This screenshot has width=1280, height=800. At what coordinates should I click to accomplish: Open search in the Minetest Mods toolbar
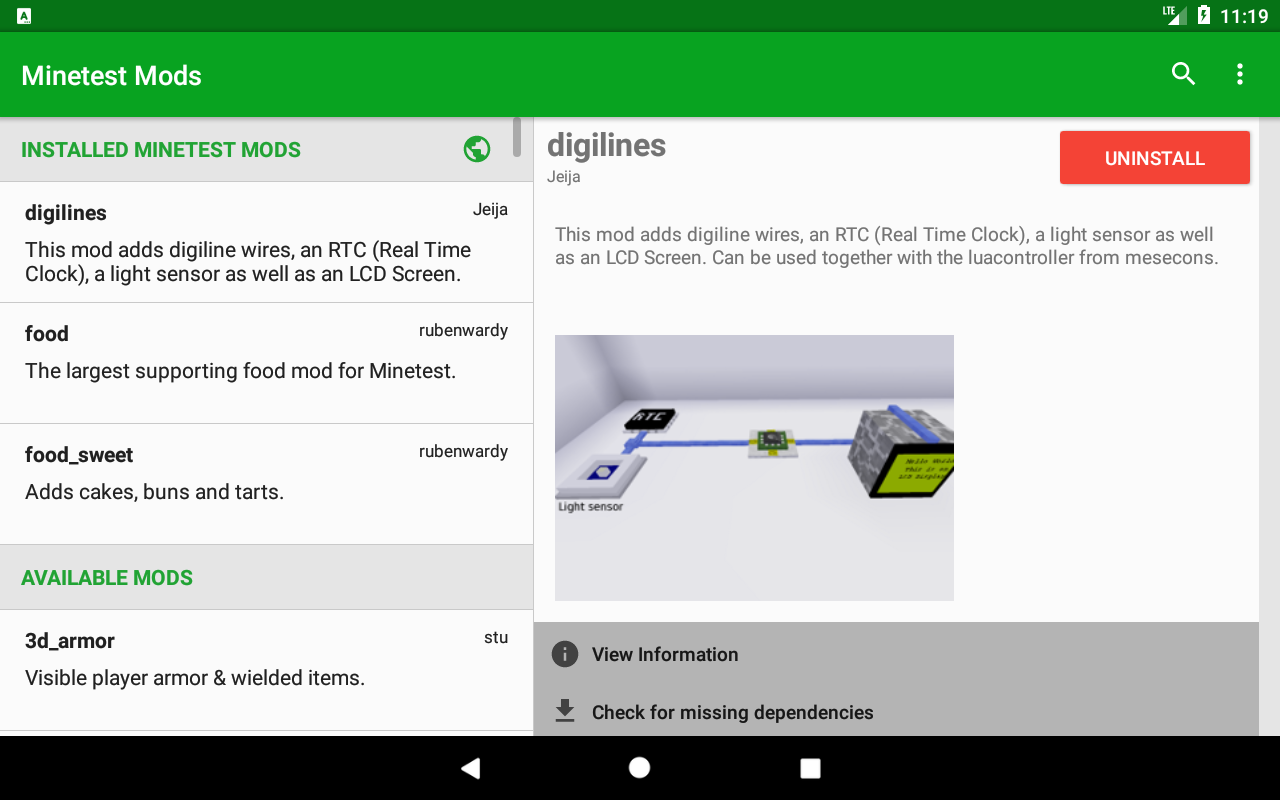(1183, 74)
